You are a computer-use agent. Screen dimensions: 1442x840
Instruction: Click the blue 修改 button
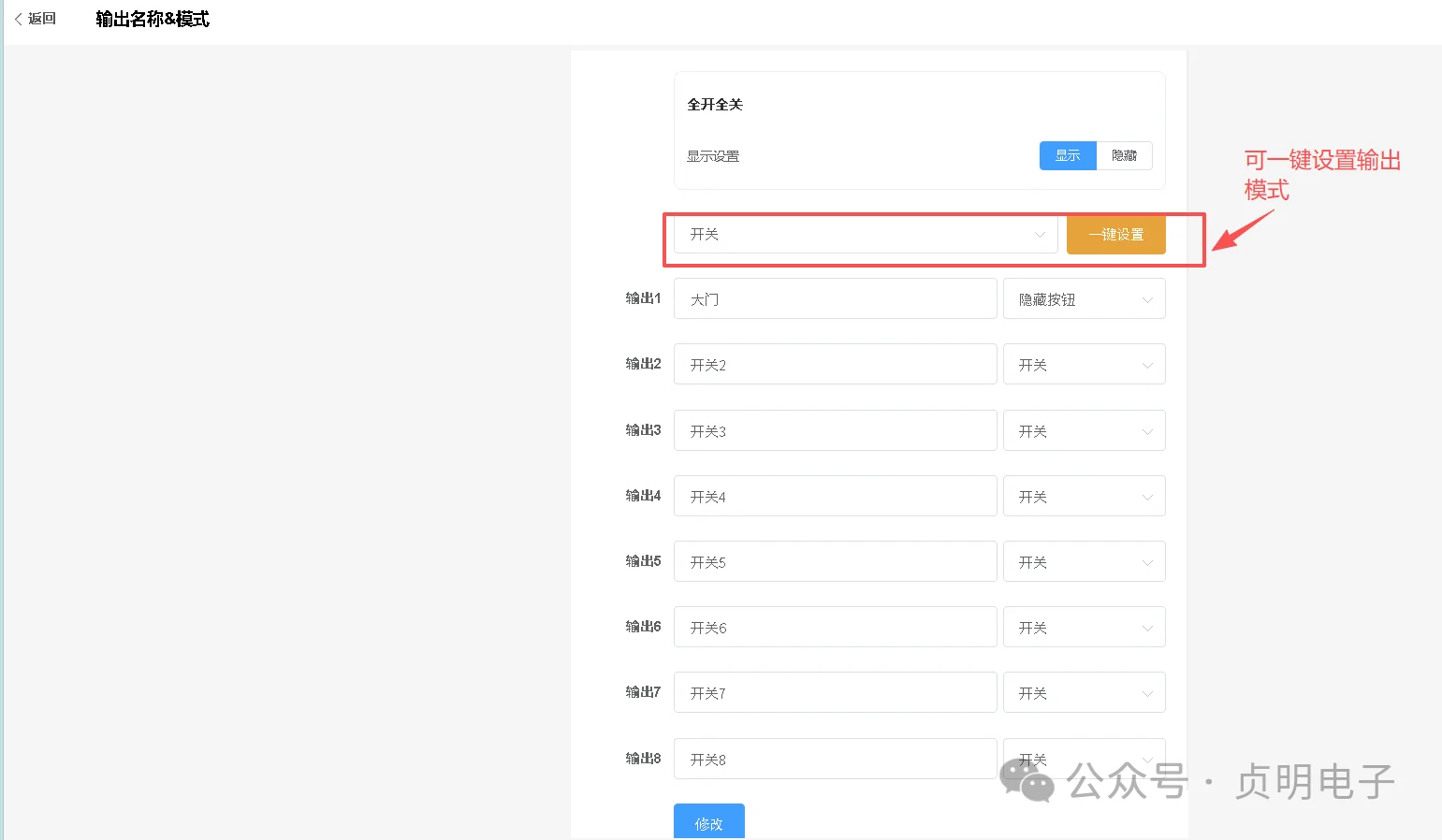[709, 822]
